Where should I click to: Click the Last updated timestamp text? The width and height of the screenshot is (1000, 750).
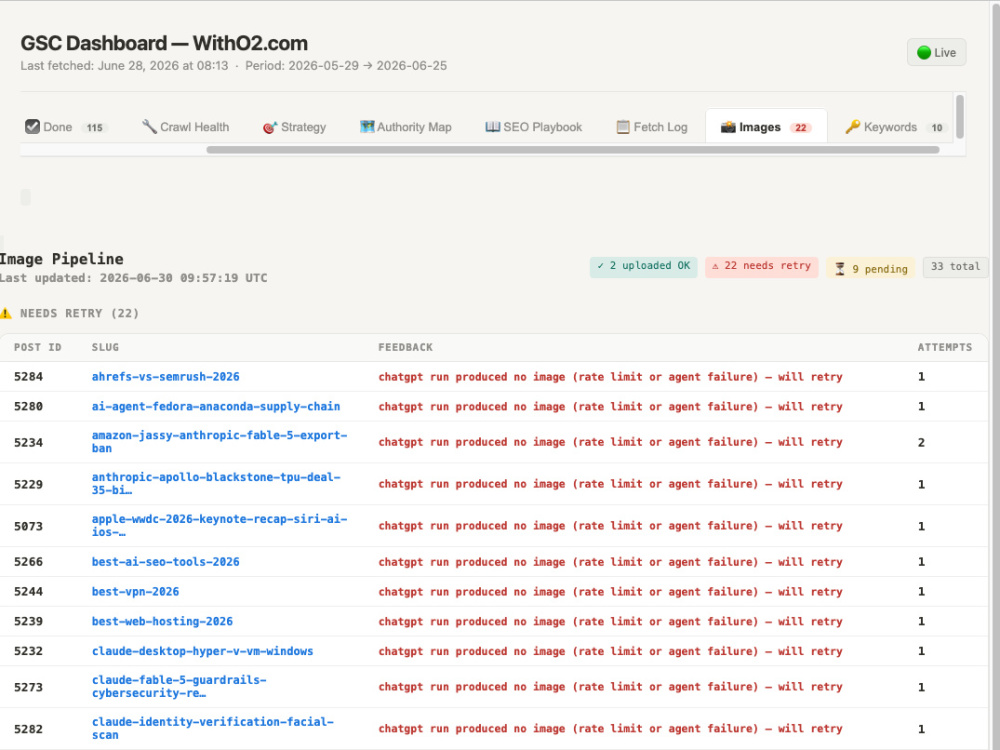pos(133,278)
